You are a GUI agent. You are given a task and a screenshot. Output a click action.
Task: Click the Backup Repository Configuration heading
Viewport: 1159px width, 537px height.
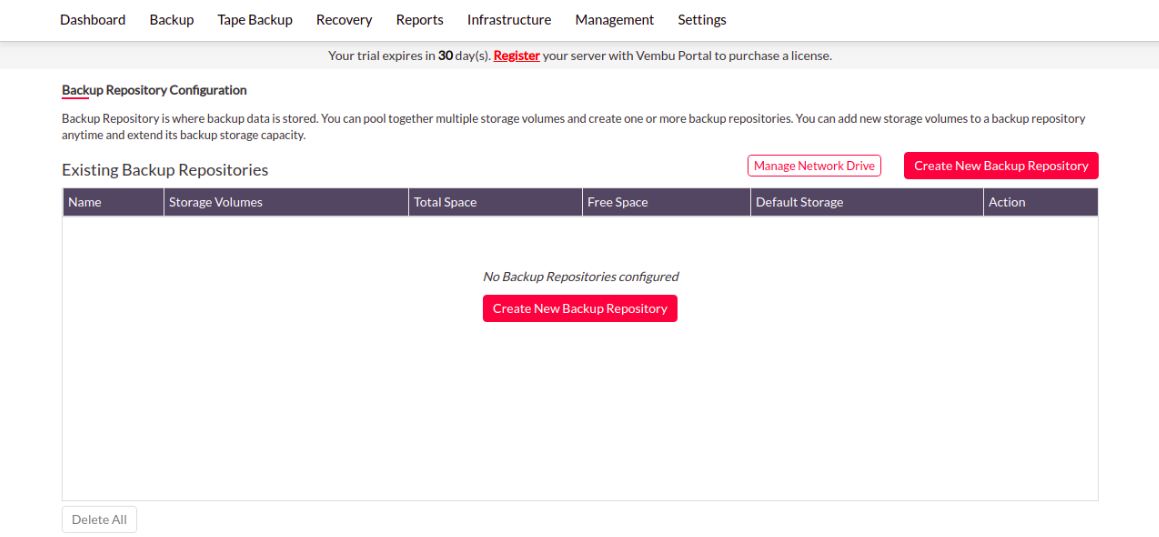point(154,90)
